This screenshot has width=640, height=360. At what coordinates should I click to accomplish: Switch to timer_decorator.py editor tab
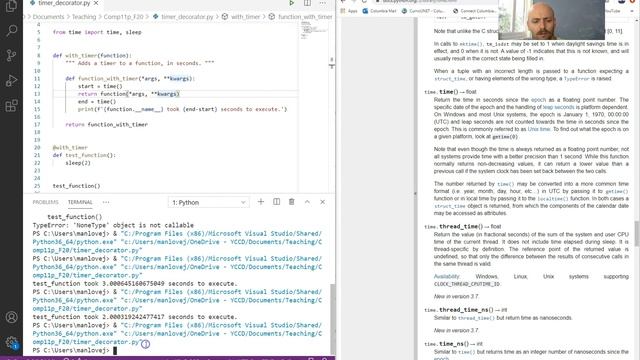pos(63,3)
